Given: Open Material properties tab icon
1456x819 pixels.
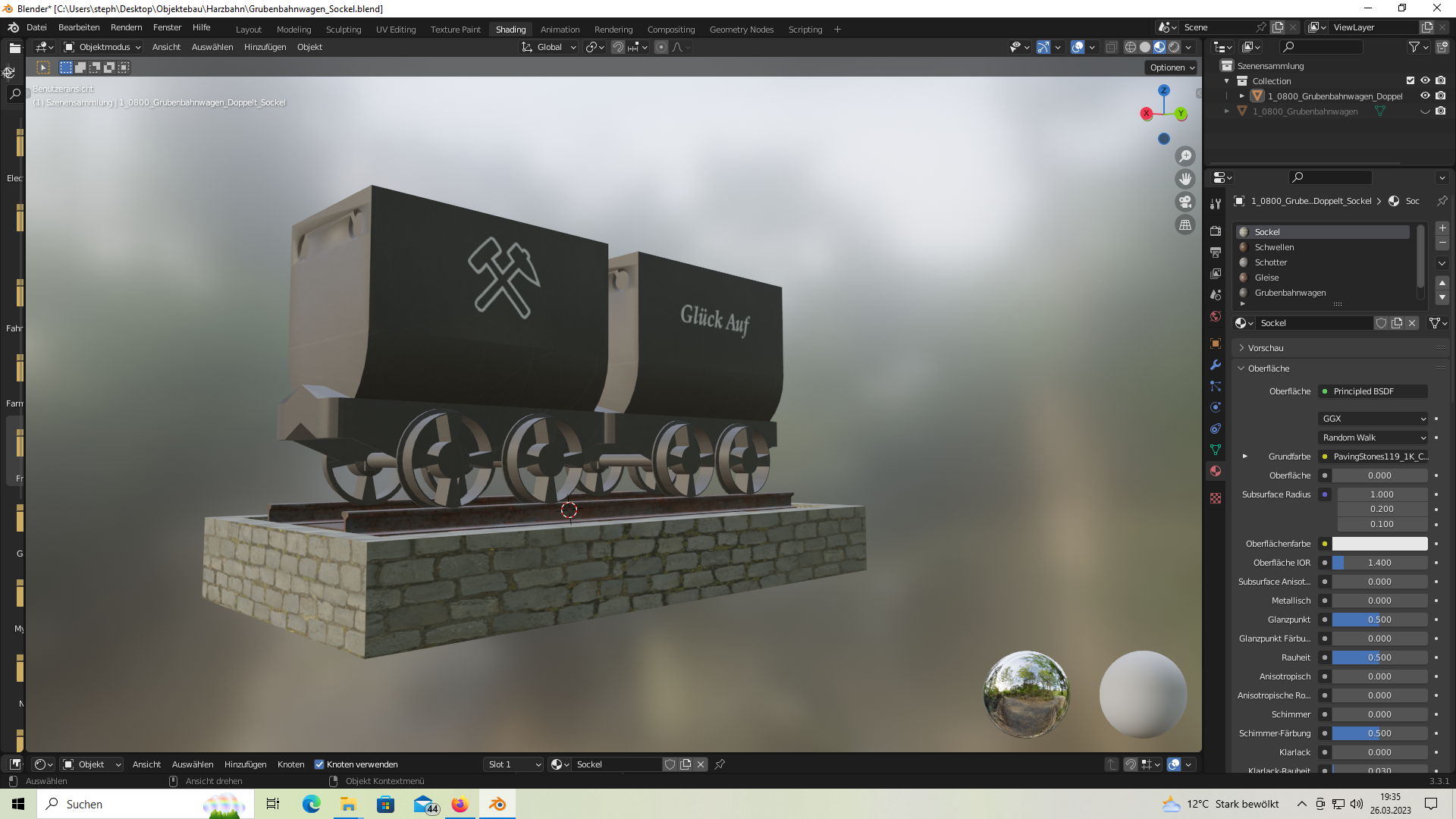Looking at the screenshot, I should [1216, 471].
